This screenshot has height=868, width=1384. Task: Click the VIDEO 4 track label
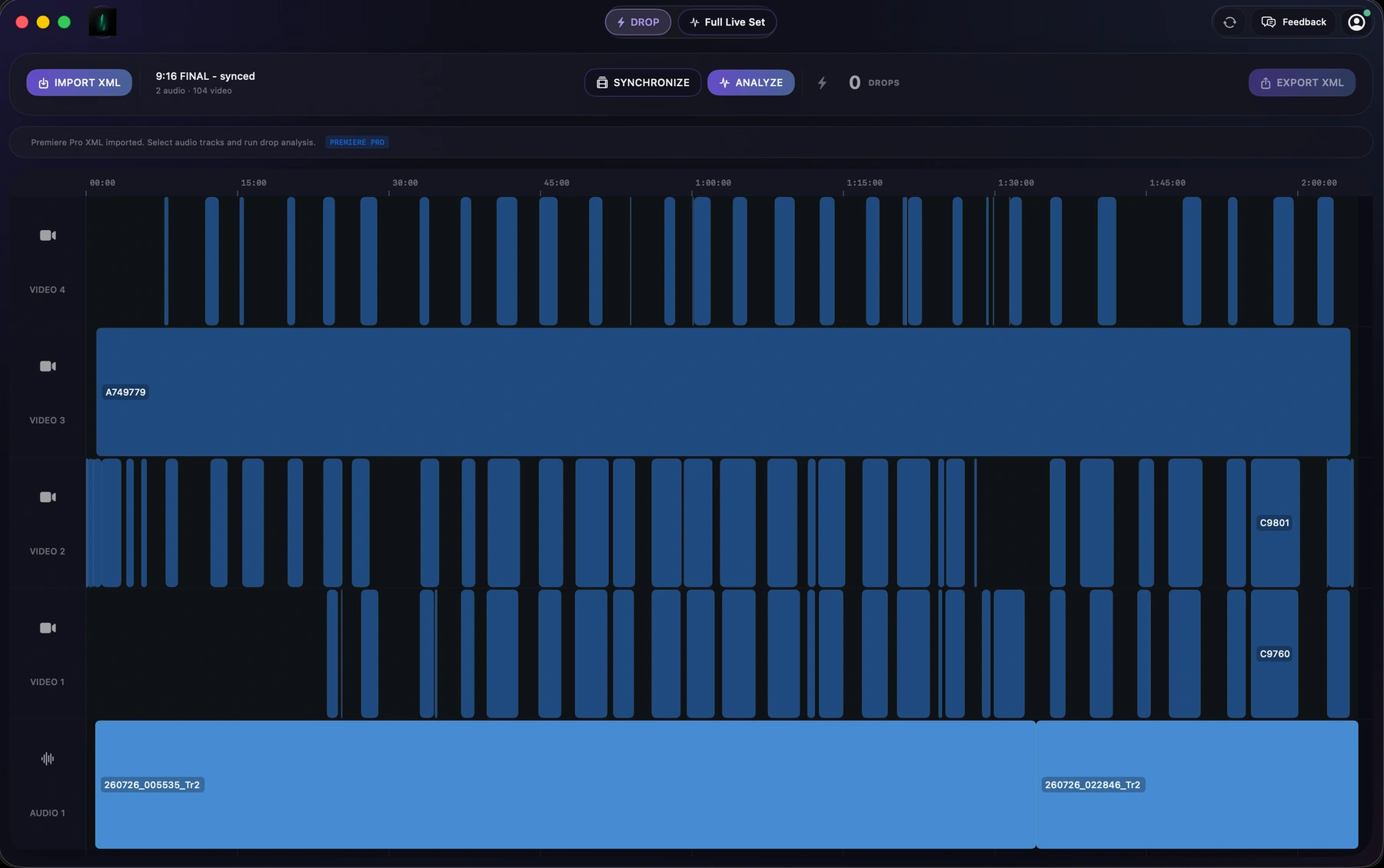tap(48, 290)
